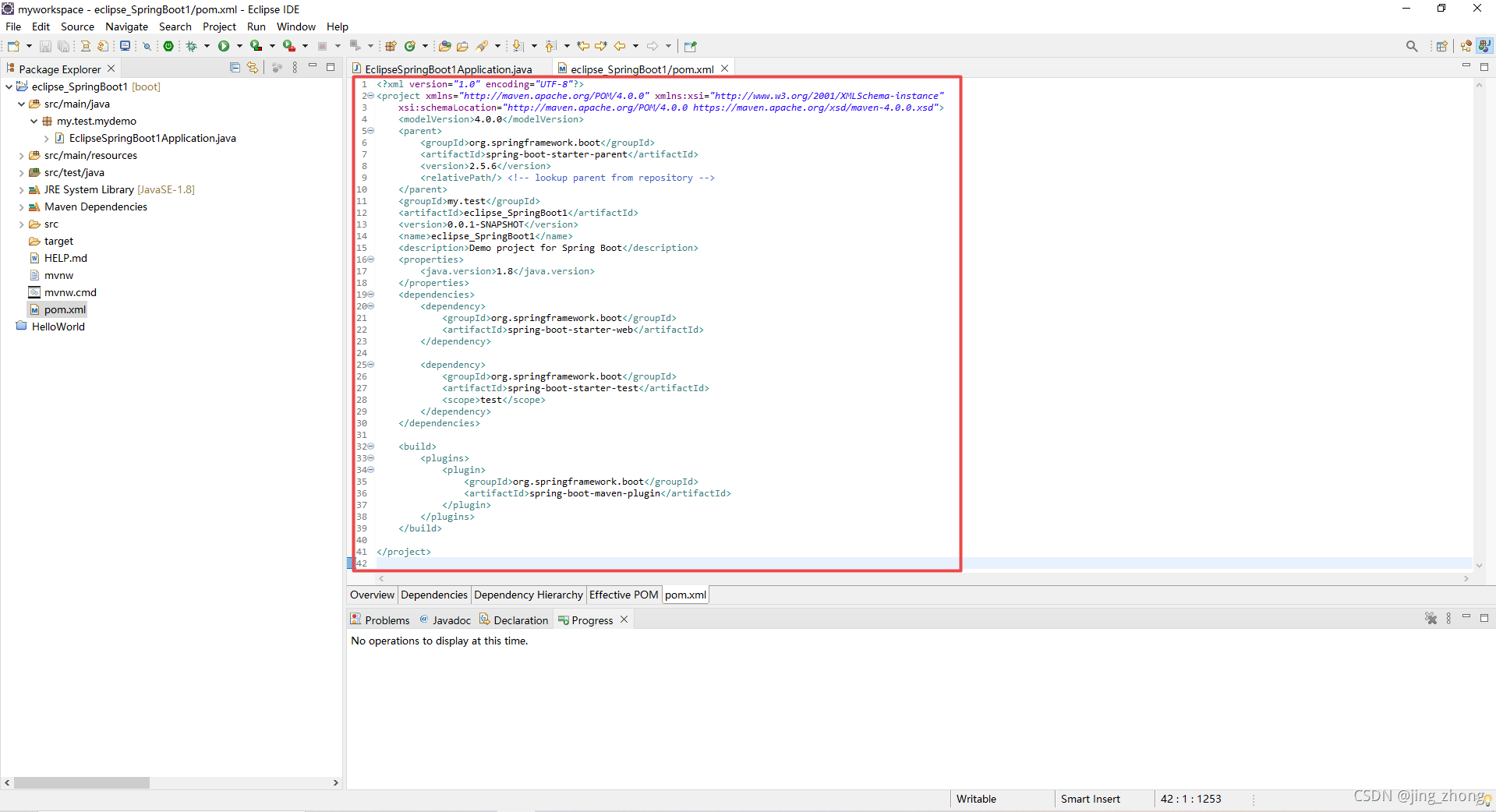Open Package Explorer view menu dots
Viewport: 1496px width, 812px height.
pyautogui.click(x=295, y=68)
